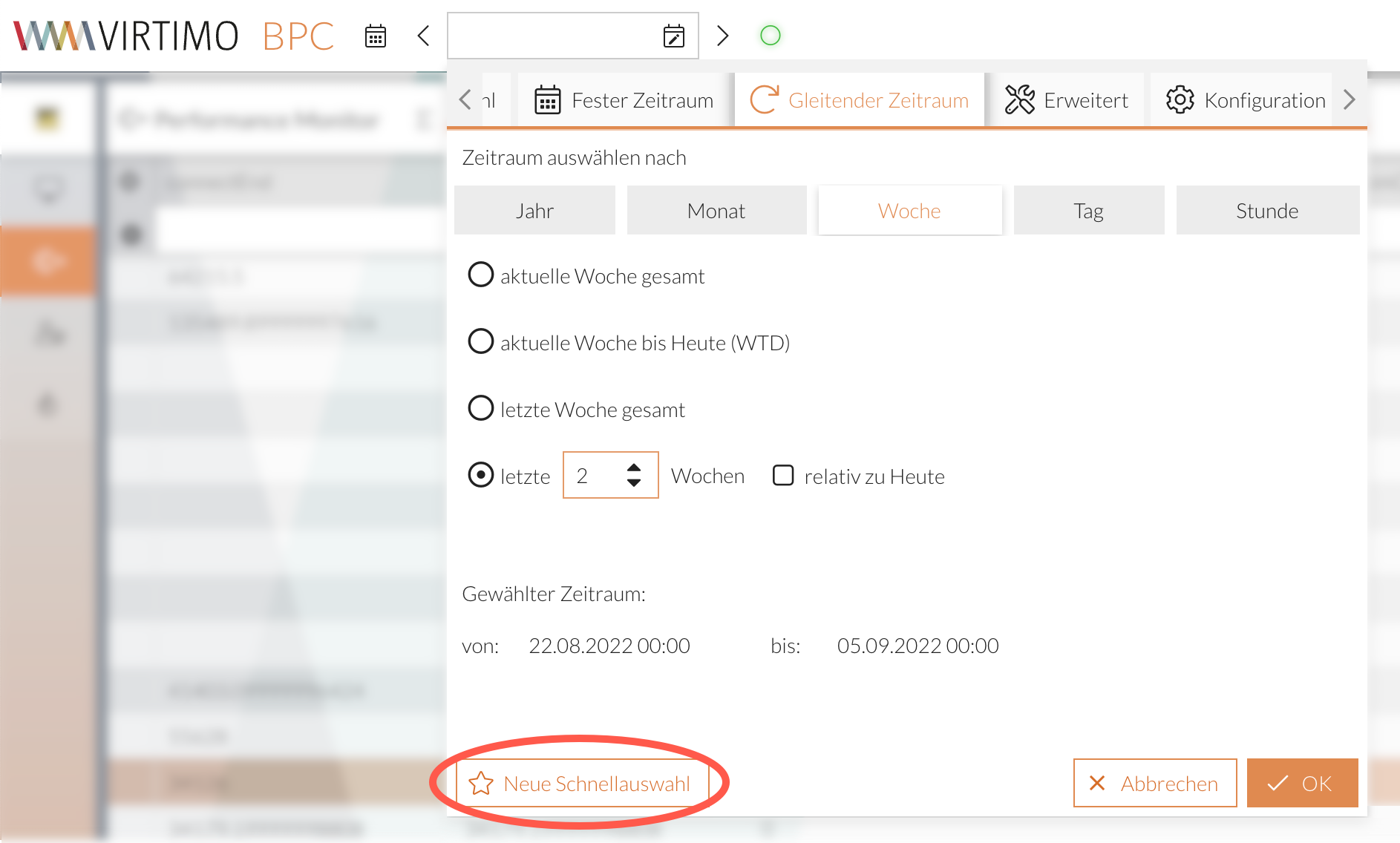Go to previous time period arrow
This screenshot has width=1400, height=843.
[424, 36]
